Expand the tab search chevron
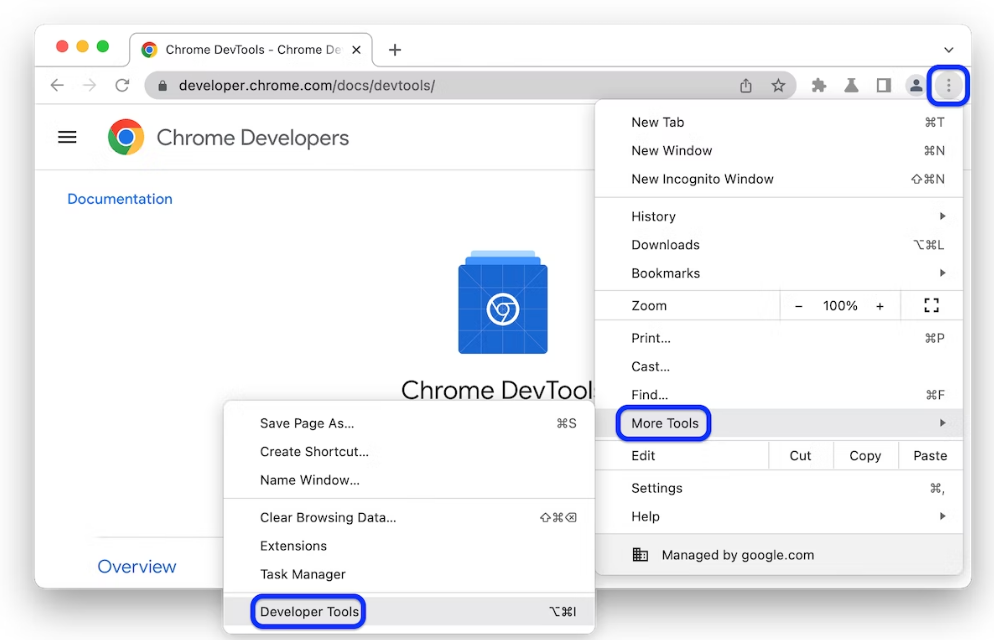Screen dimensions: 994x640 [948, 49]
